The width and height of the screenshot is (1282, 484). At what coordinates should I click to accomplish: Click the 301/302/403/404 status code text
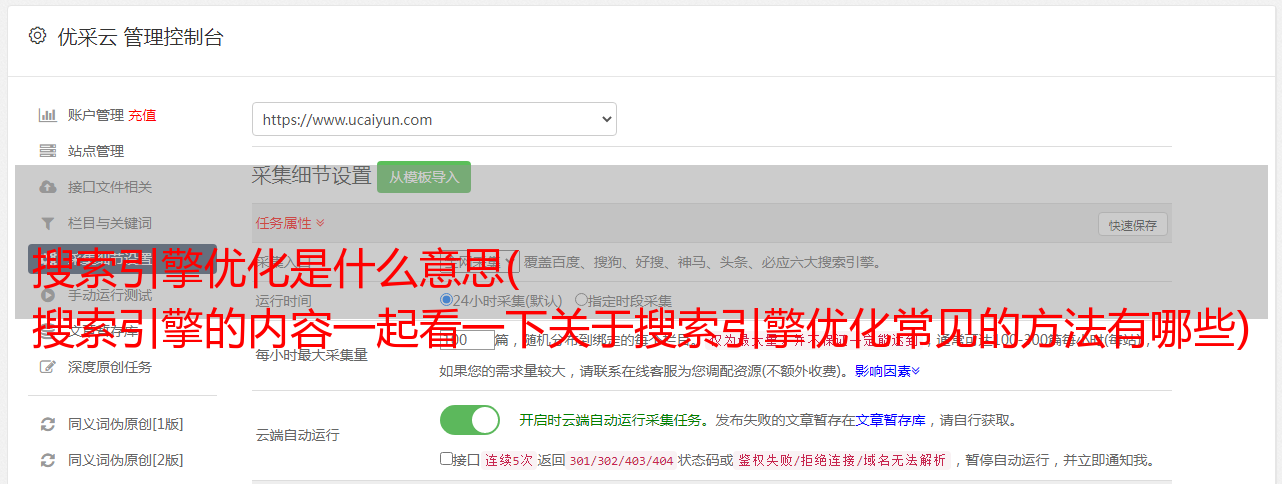620,461
